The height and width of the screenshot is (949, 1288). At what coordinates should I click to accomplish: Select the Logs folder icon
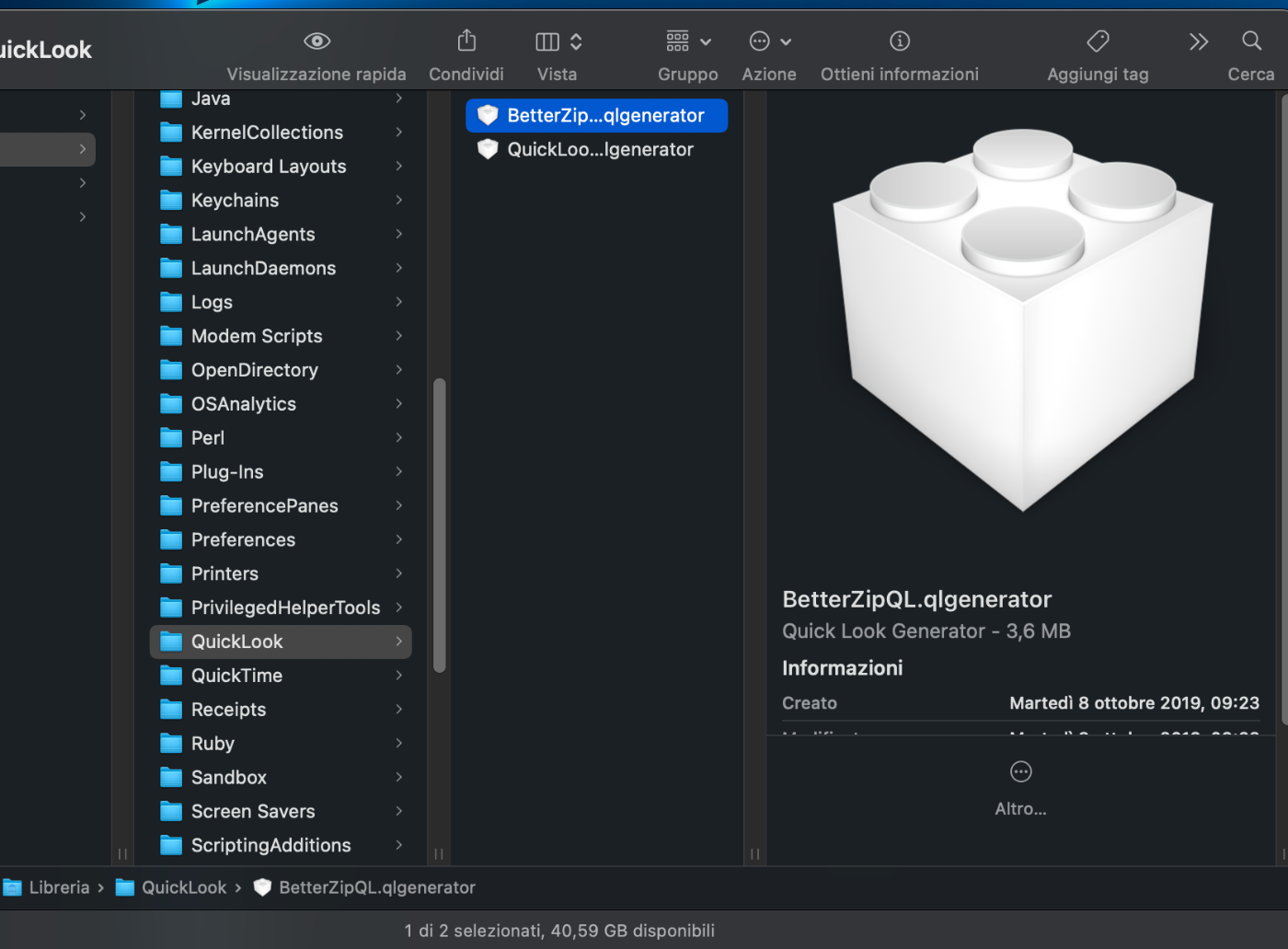171,302
